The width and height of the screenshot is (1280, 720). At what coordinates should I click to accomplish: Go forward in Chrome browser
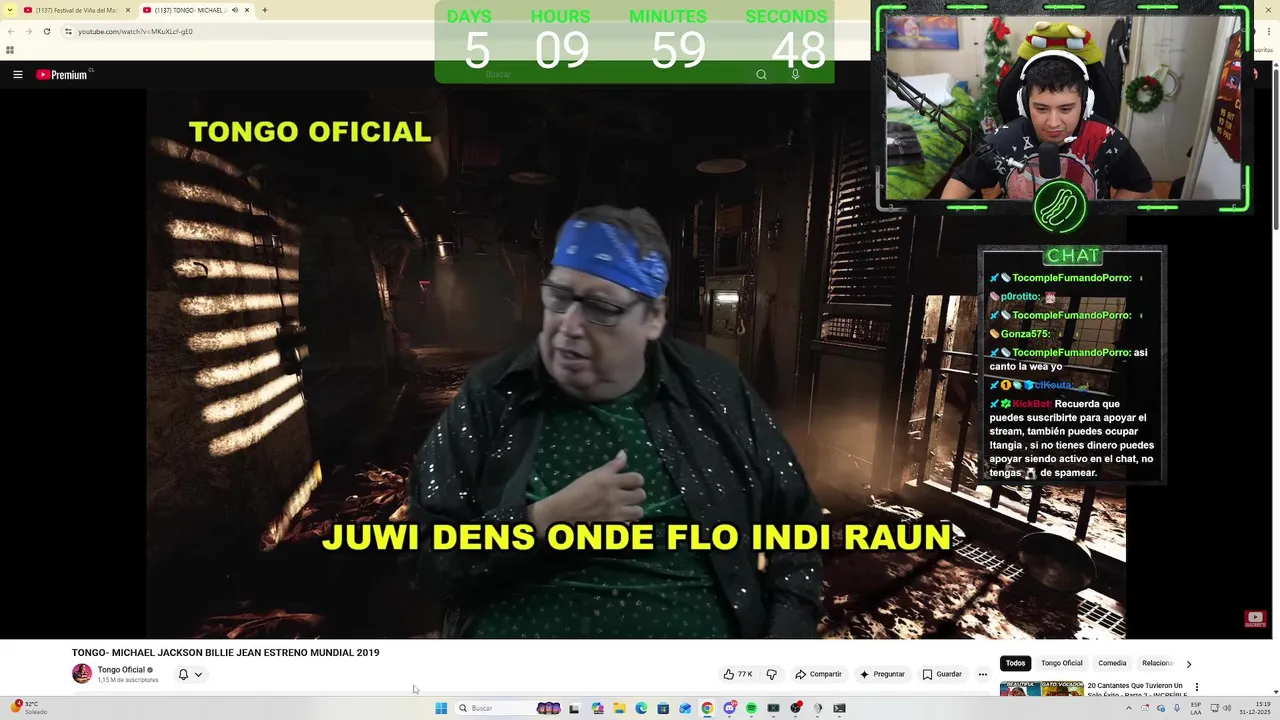pyautogui.click(x=28, y=31)
